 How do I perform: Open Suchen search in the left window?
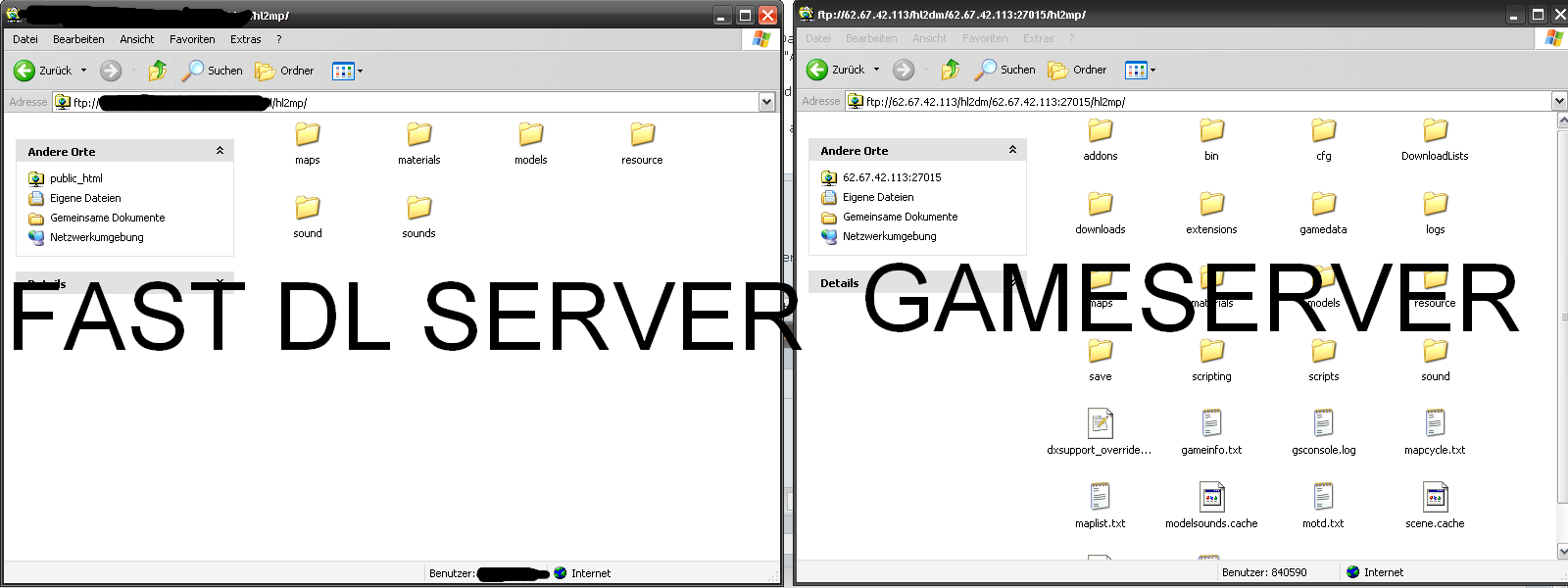212,71
